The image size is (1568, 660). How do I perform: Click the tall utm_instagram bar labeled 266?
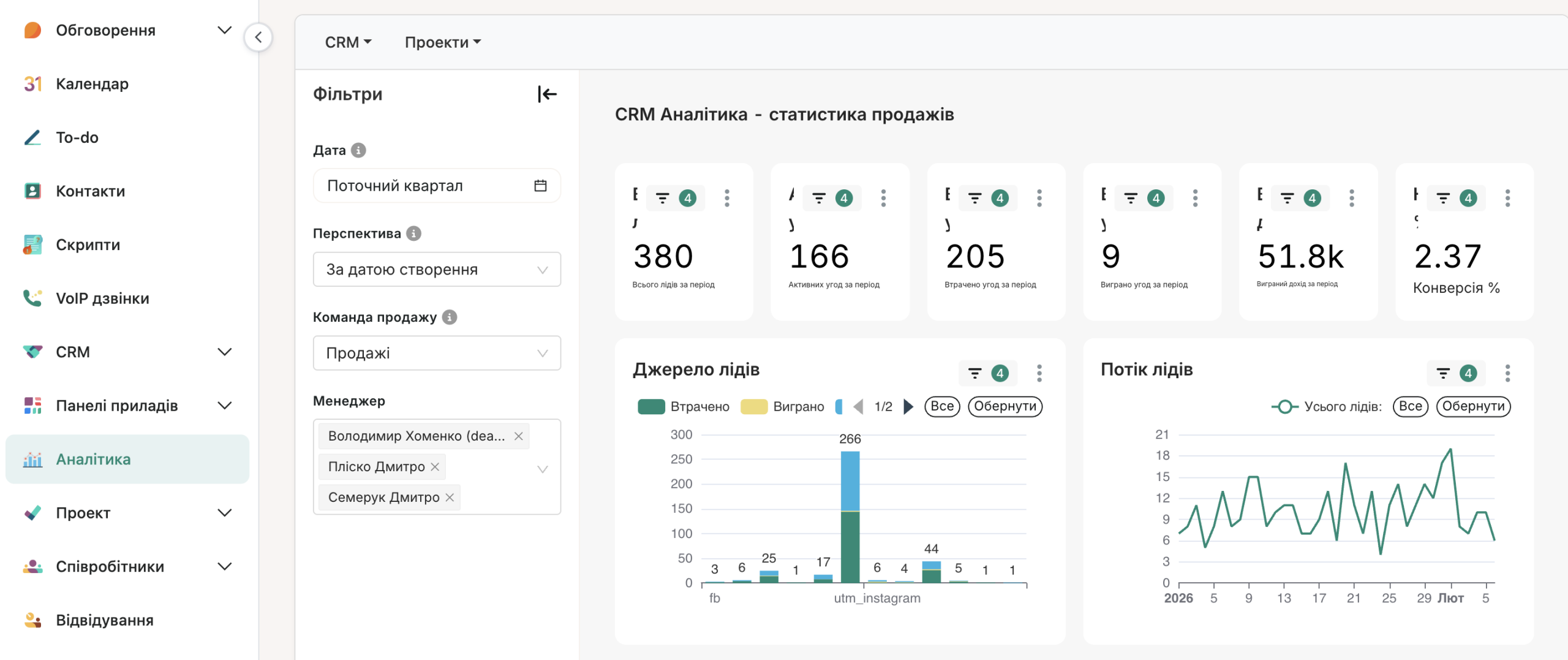(850, 517)
